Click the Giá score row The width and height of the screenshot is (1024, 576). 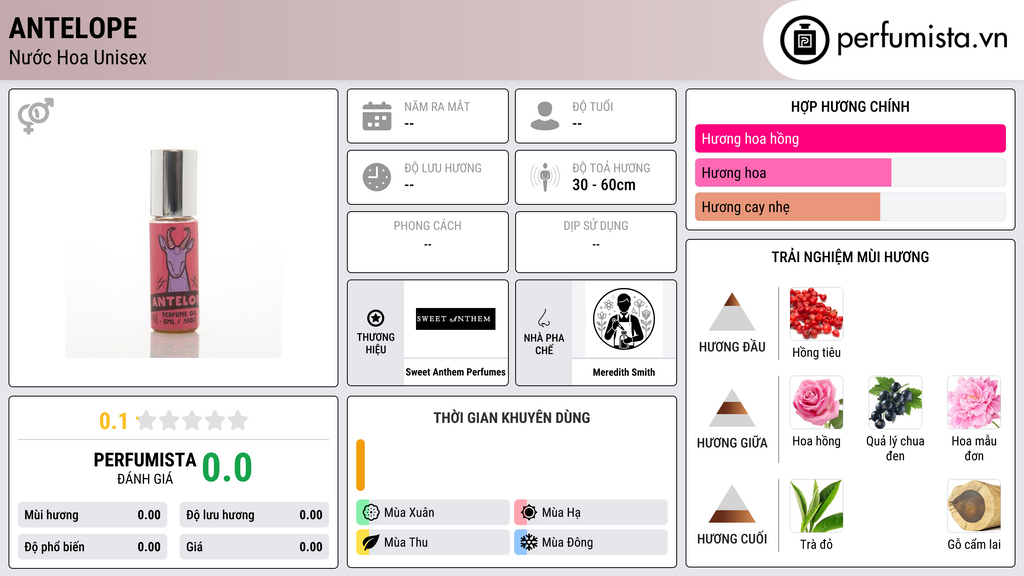pyautogui.click(x=254, y=547)
